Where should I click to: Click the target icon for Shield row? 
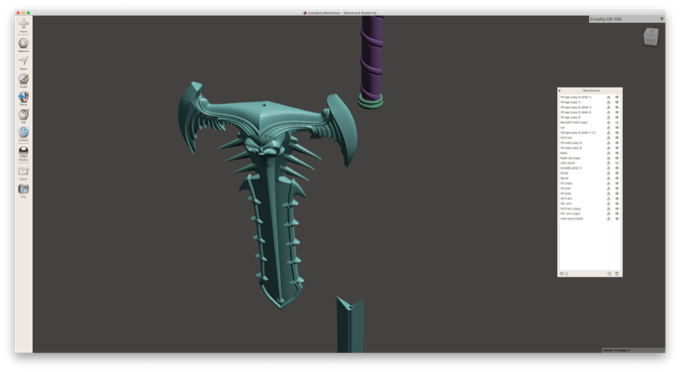point(608,173)
